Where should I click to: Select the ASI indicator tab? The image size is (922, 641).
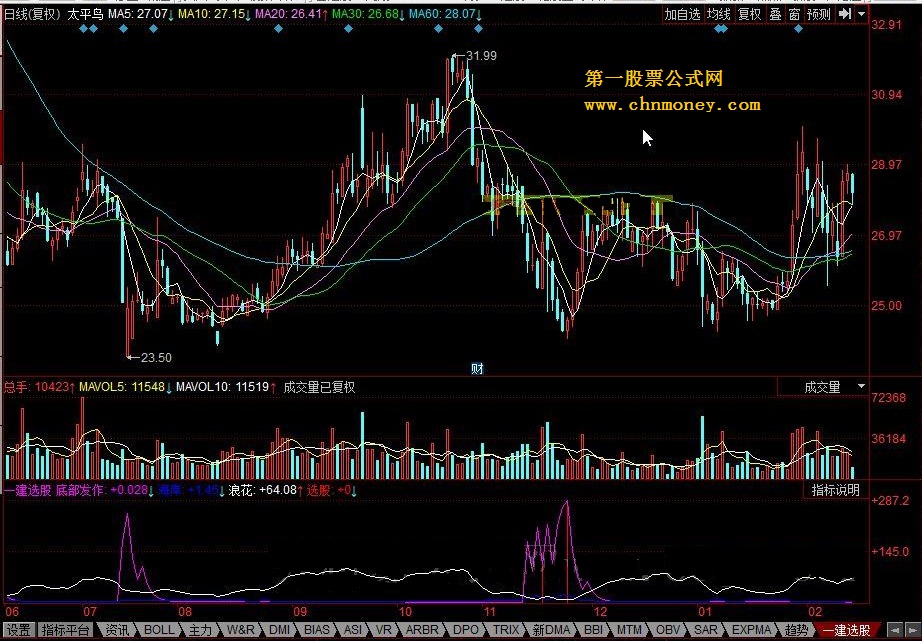click(353, 630)
